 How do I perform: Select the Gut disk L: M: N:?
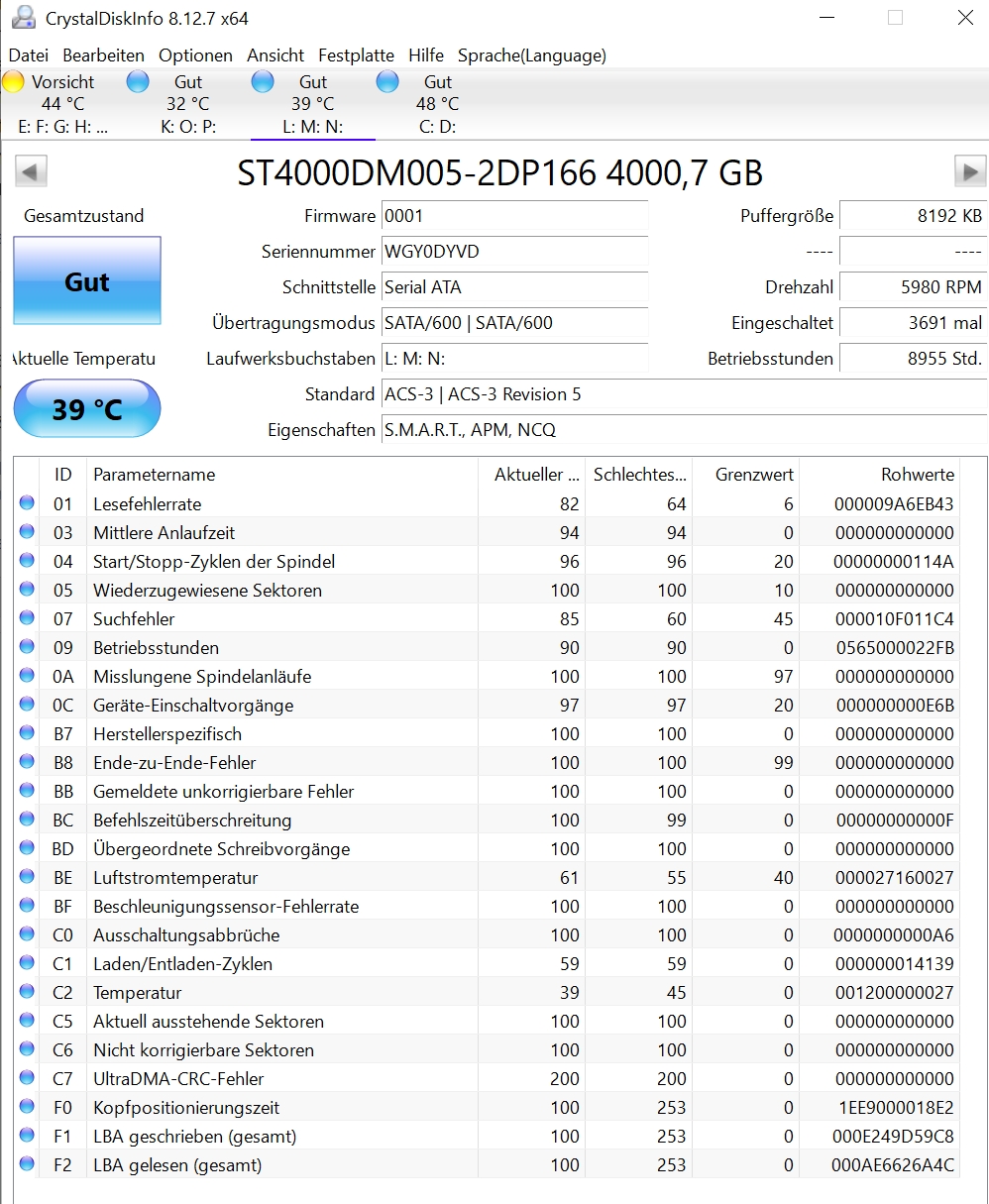(312, 104)
